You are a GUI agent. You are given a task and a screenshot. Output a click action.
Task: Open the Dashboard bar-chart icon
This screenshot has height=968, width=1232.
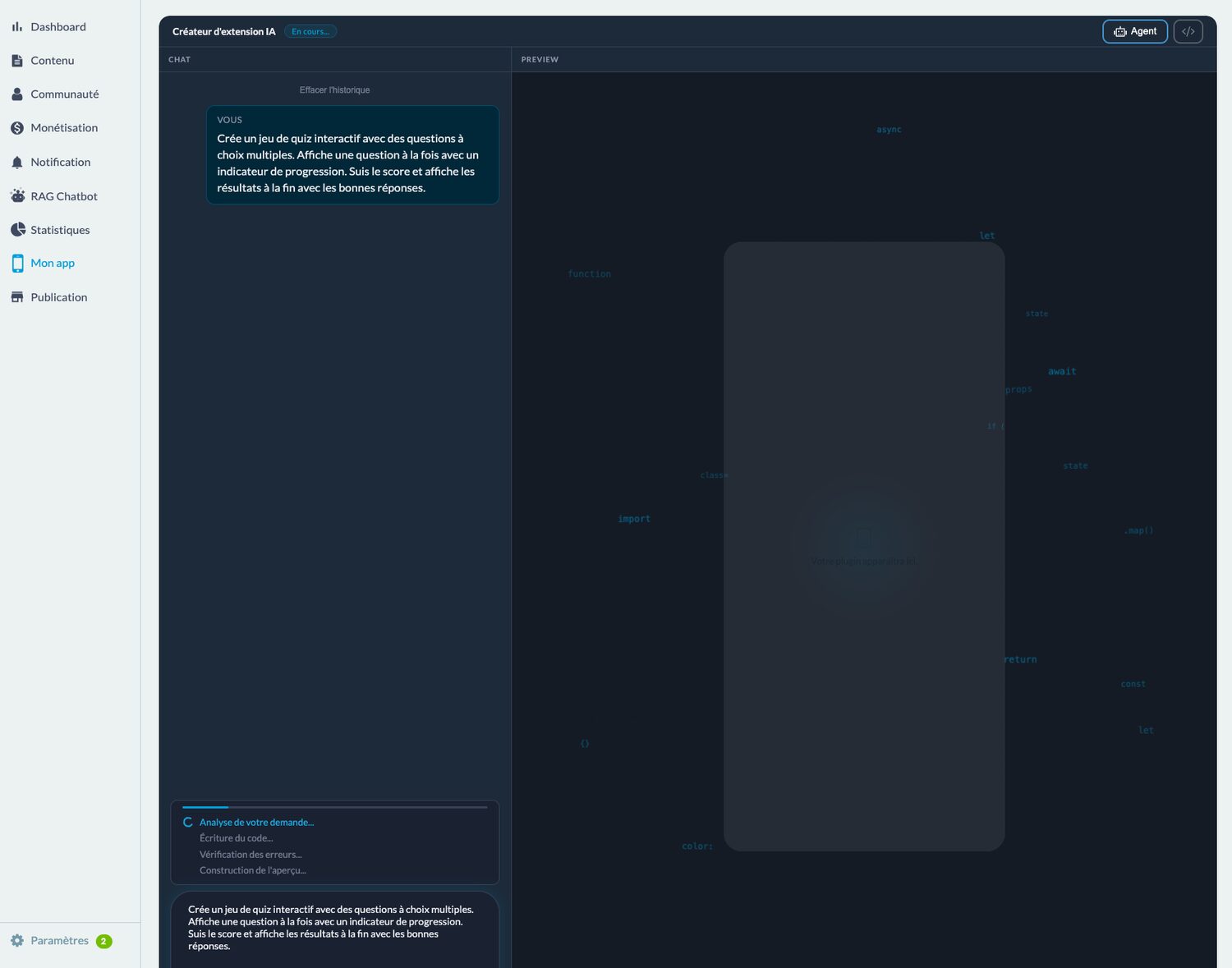pos(17,27)
